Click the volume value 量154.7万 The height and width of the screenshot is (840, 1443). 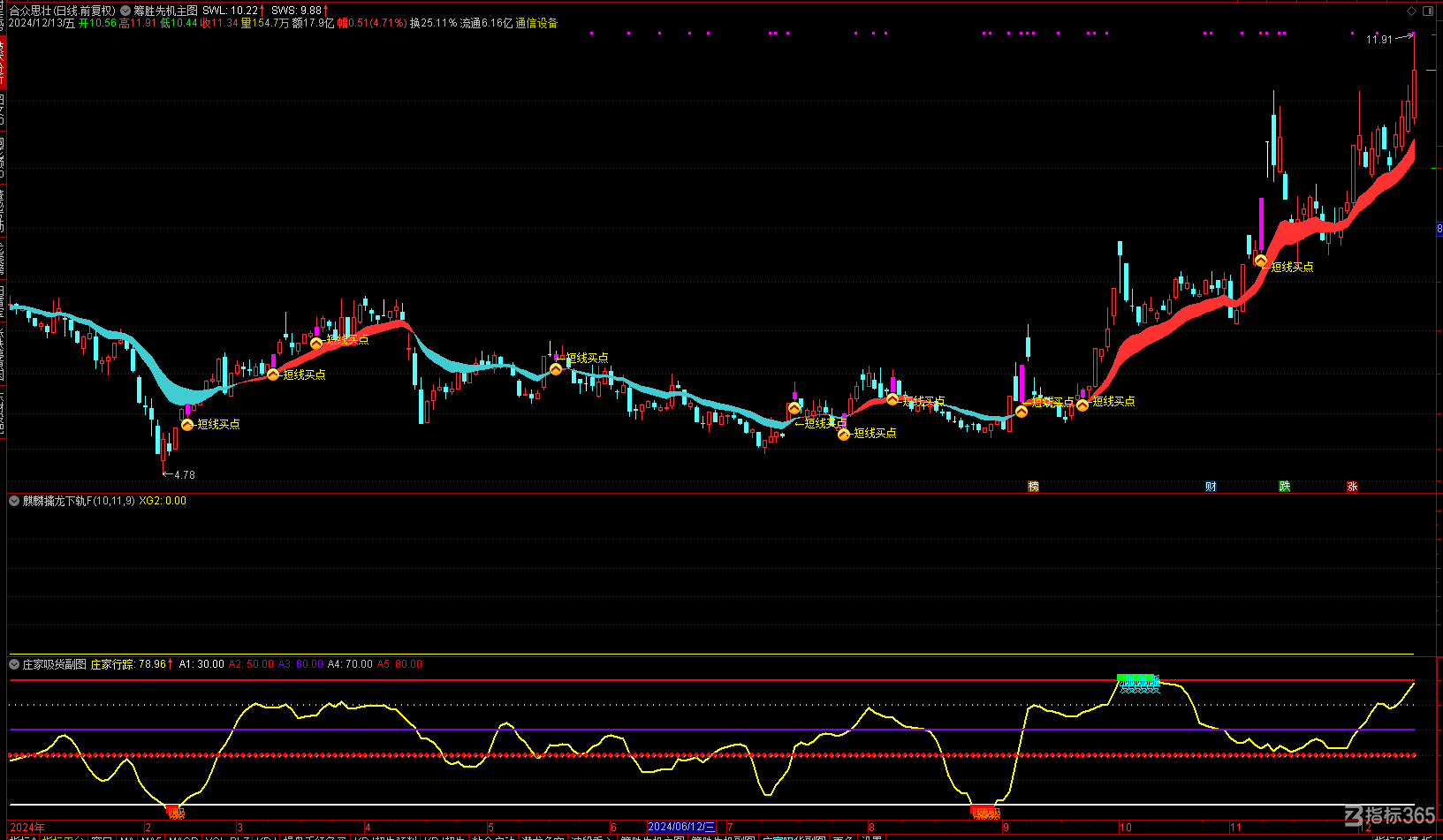coord(265,23)
